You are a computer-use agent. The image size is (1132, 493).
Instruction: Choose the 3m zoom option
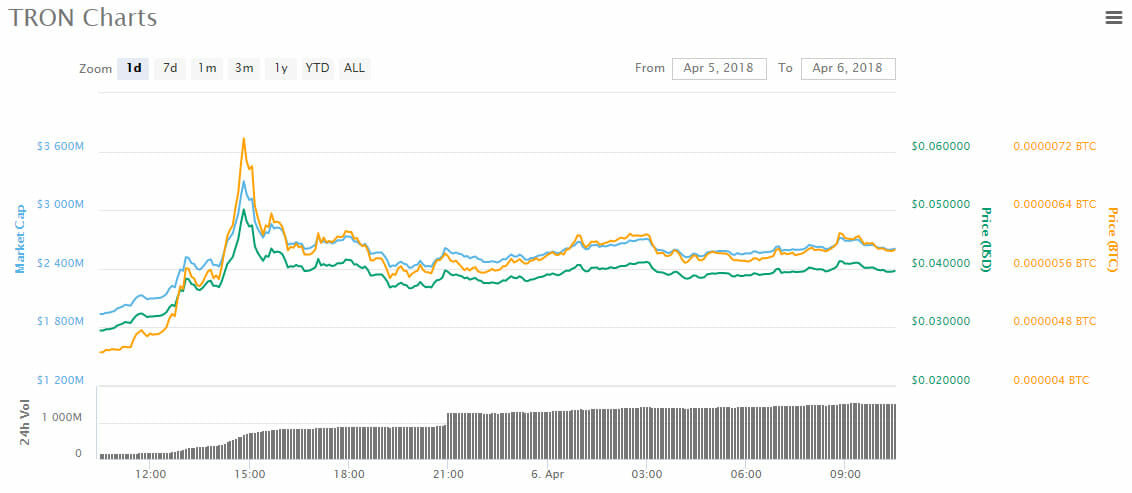click(244, 68)
